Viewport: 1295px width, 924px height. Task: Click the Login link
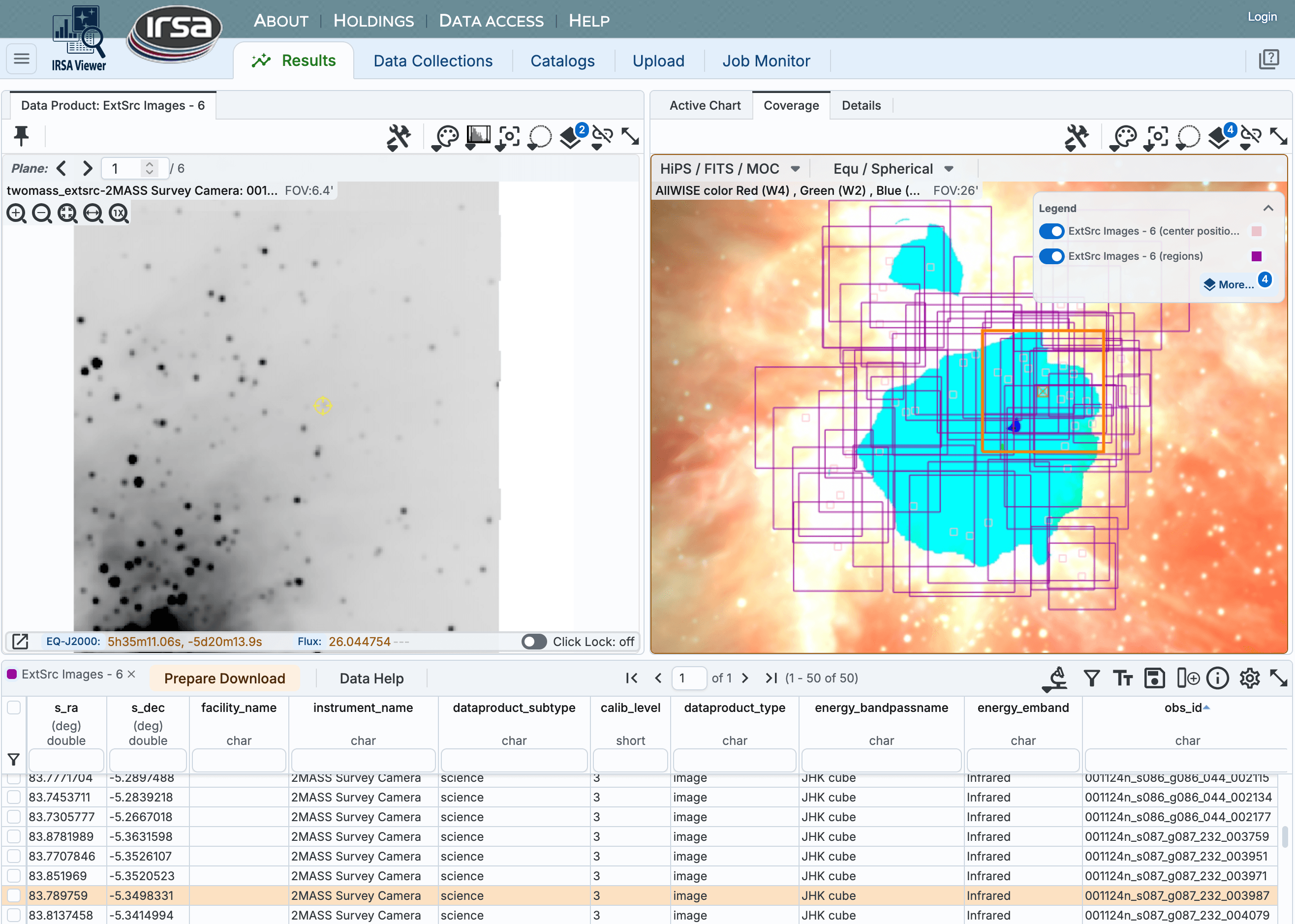pyautogui.click(x=1262, y=17)
